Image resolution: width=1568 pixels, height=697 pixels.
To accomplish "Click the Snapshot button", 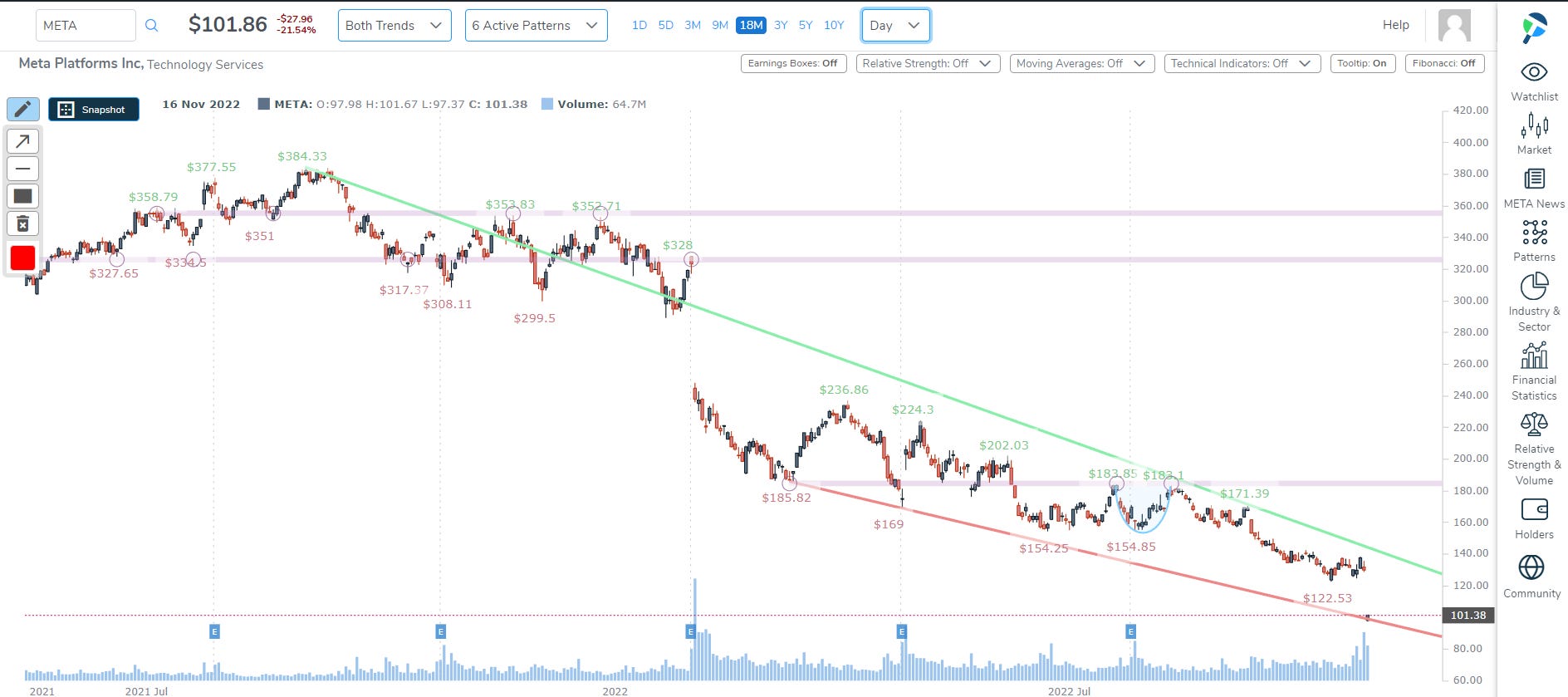I will [94, 110].
